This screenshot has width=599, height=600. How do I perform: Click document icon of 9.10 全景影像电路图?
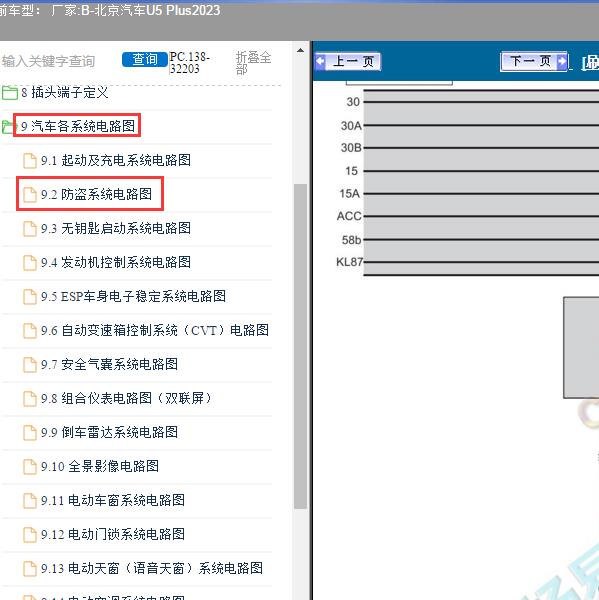(x=30, y=467)
